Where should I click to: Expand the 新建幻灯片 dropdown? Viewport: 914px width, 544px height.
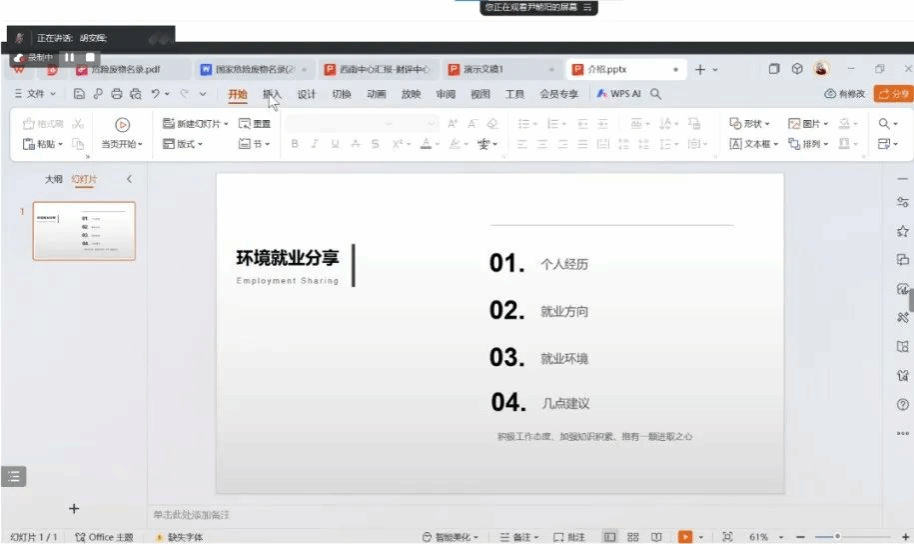point(227,124)
